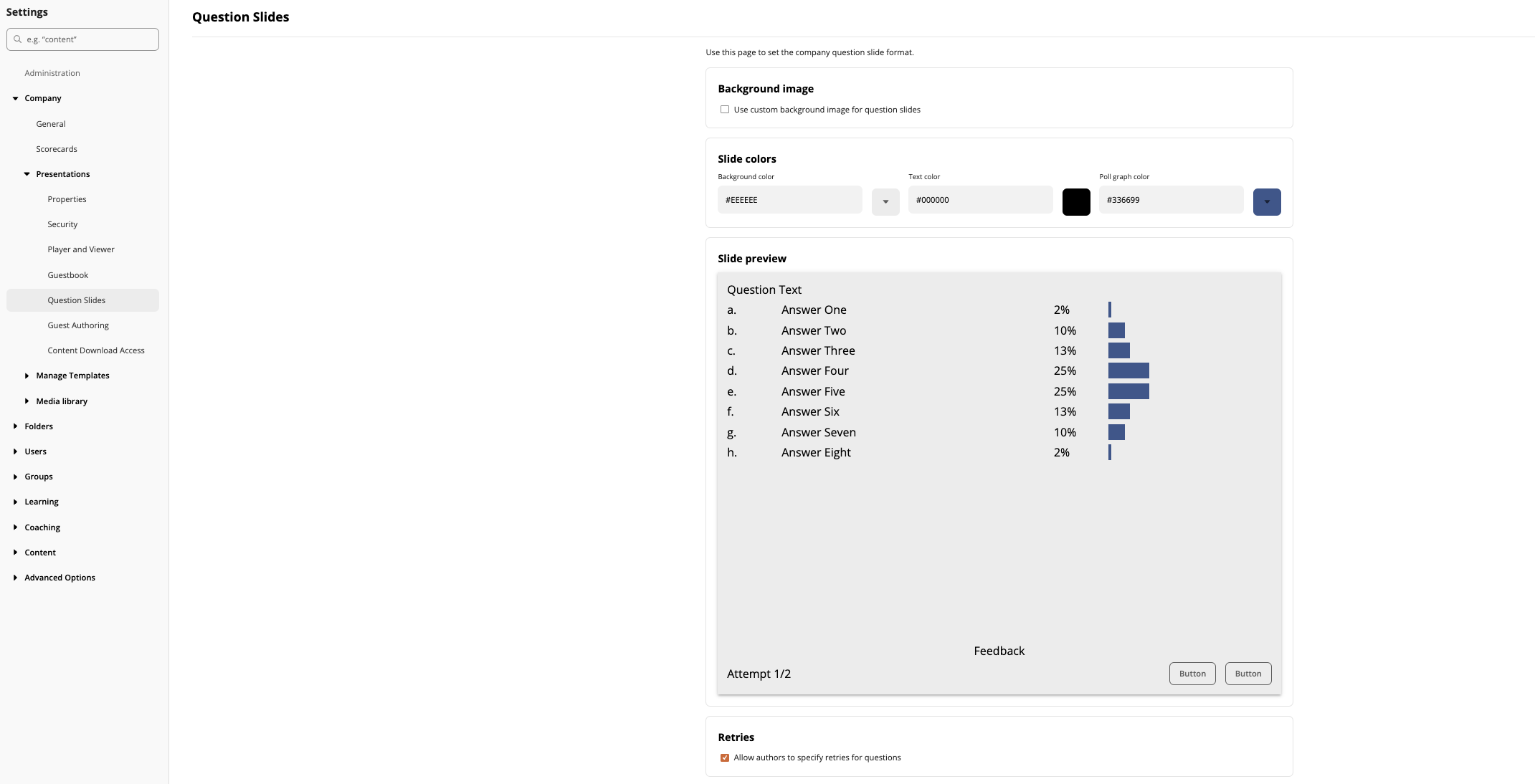
Task: Open the background color picker dropdown
Action: point(885,201)
